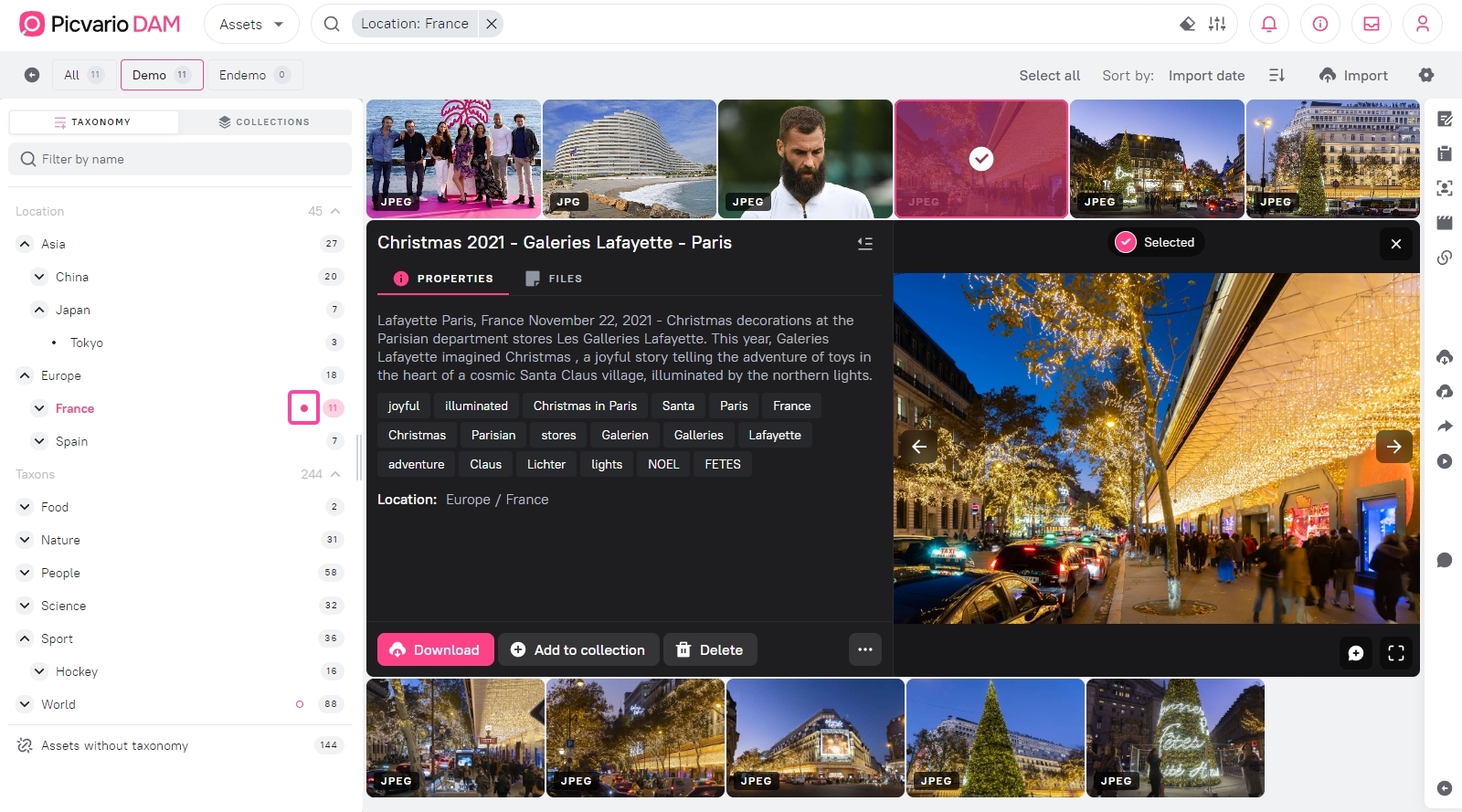The height and width of the screenshot is (812, 1462).
Task: Collapse the Japan tree node
Action: 39,310
